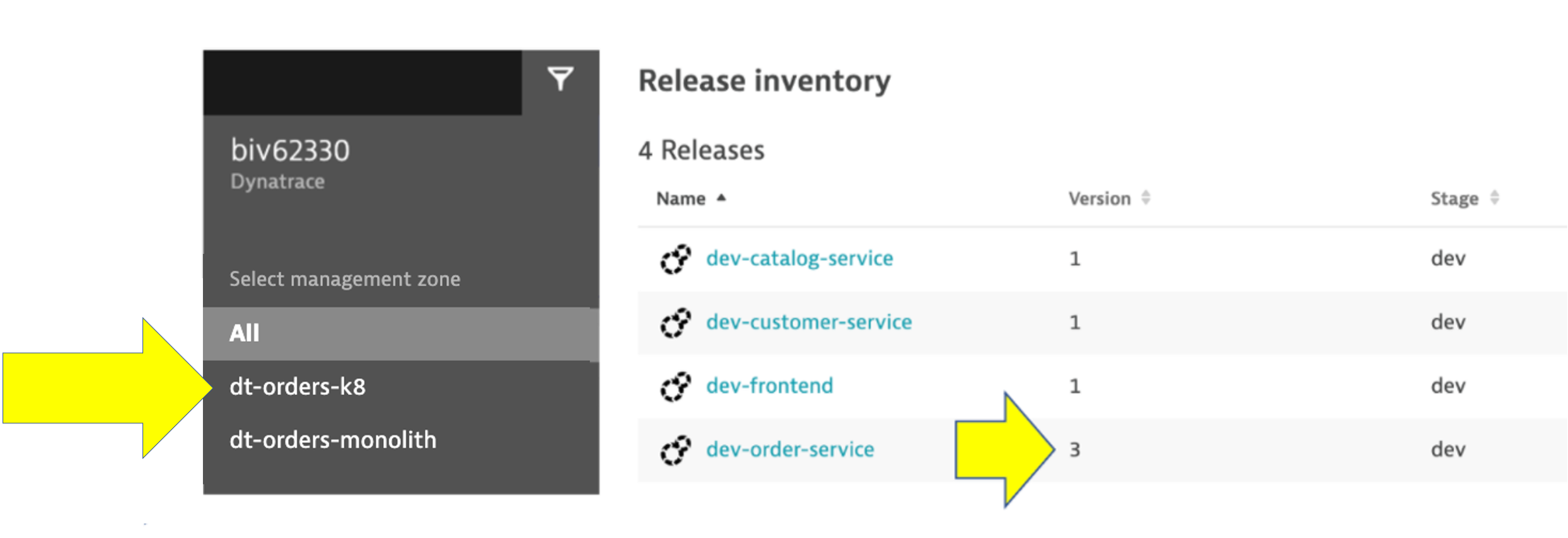Open the dev-customer-service release link
Viewport: 1568px width, 538px height.
click(809, 322)
